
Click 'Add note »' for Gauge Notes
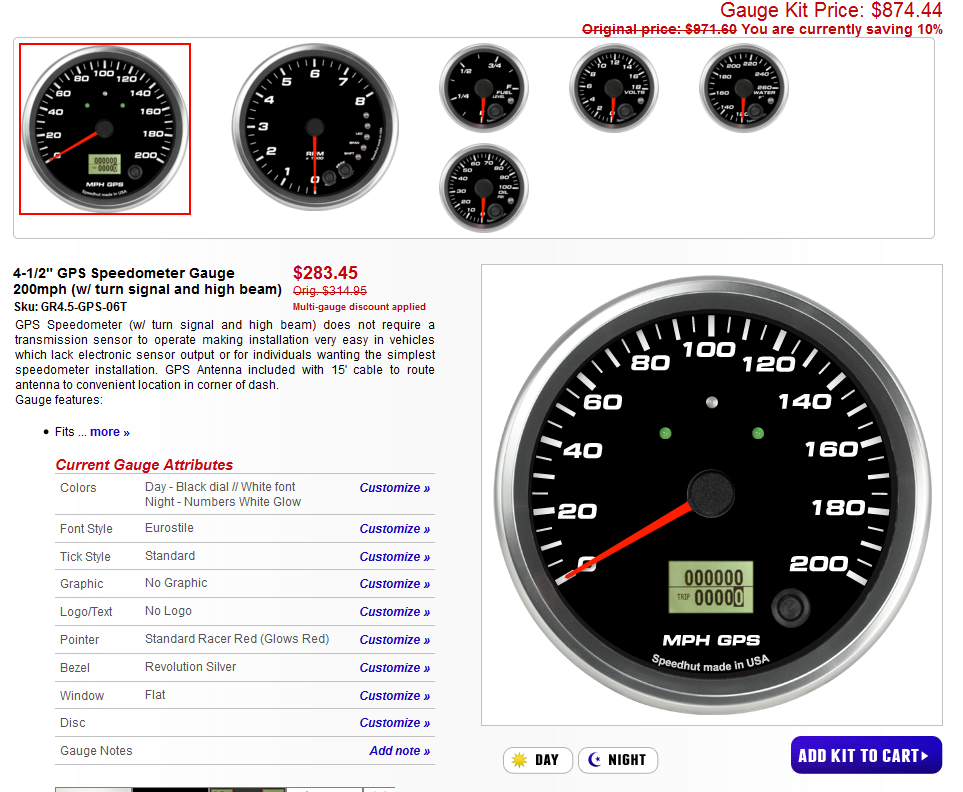coord(399,751)
